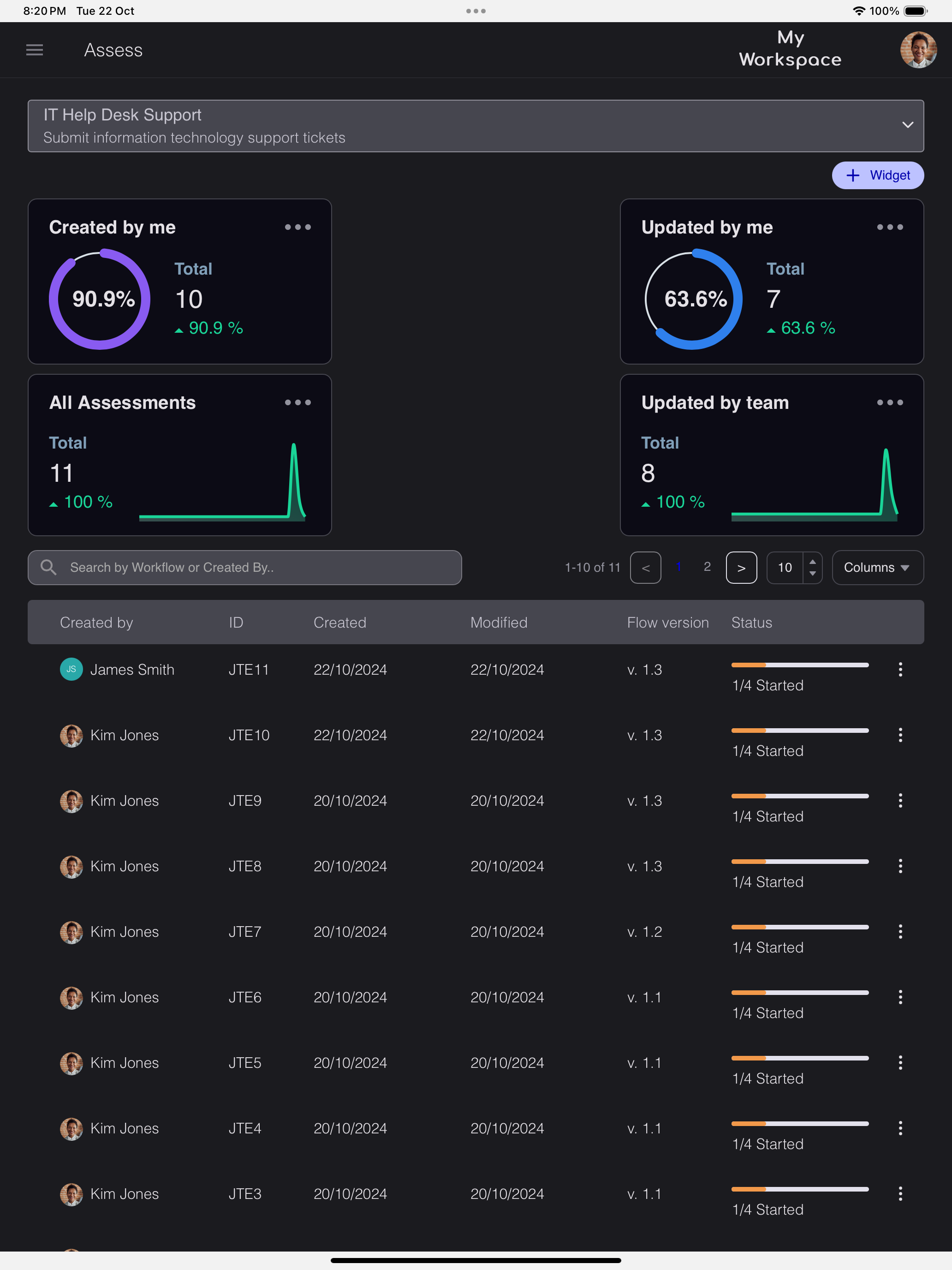Open row actions for JTE7
The width and height of the screenshot is (952, 1270).
pyautogui.click(x=900, y=931)
